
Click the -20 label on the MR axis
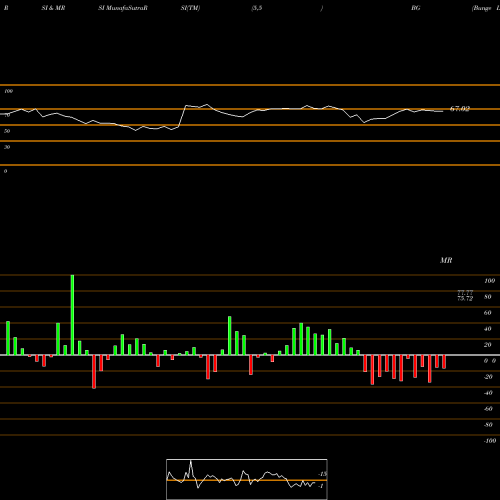pyautogui.click(x=488, y=377)
